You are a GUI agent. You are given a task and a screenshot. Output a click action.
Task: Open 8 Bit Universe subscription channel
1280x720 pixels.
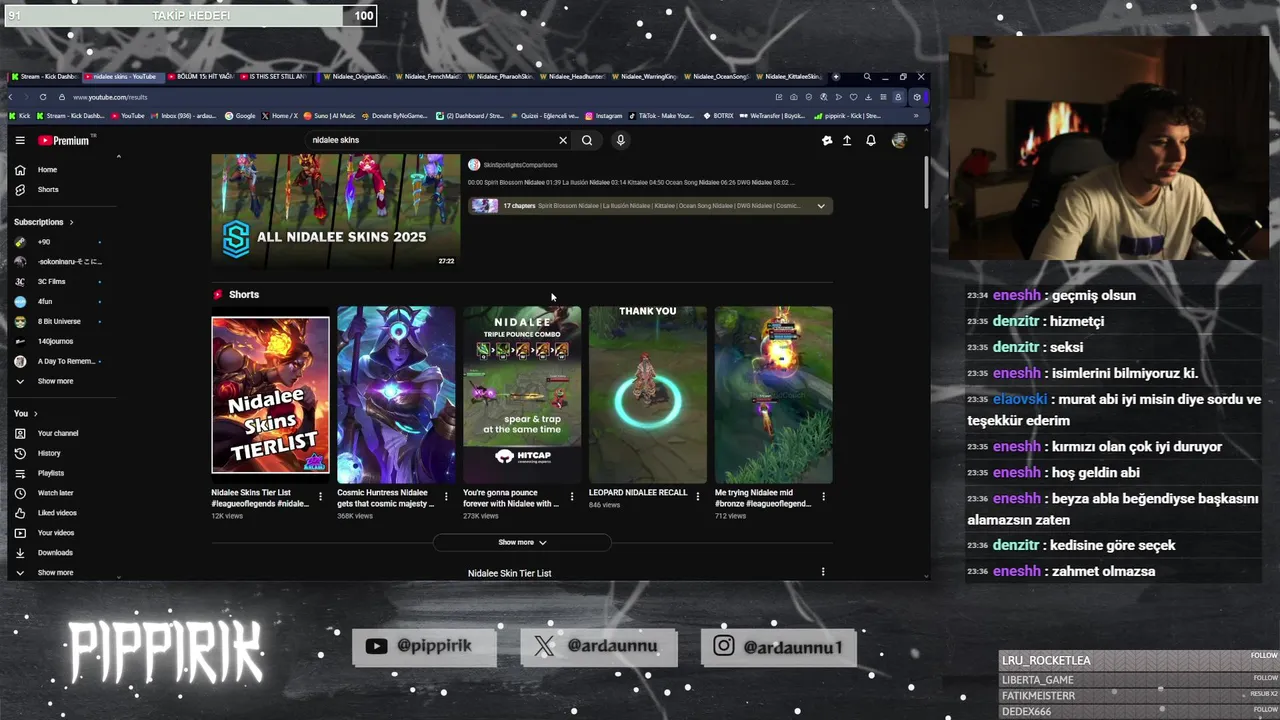click(x=60, y=322)
